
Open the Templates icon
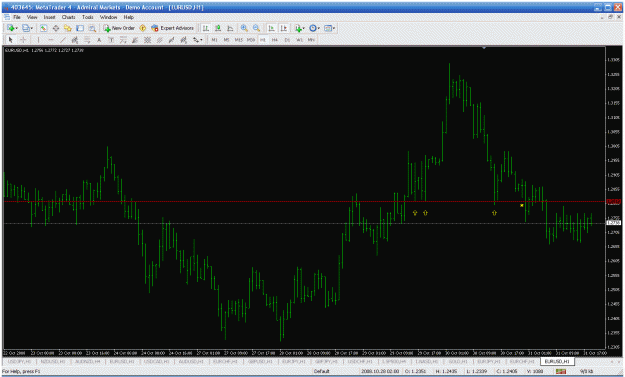point(328,28)
